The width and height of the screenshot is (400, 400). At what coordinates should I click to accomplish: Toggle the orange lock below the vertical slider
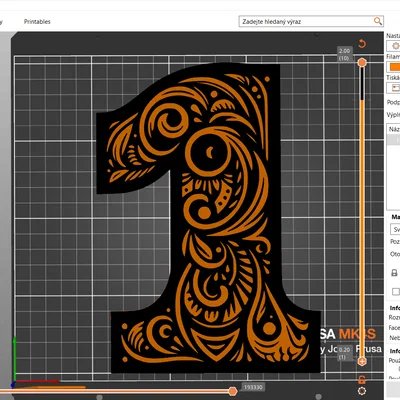click(362, 379)
